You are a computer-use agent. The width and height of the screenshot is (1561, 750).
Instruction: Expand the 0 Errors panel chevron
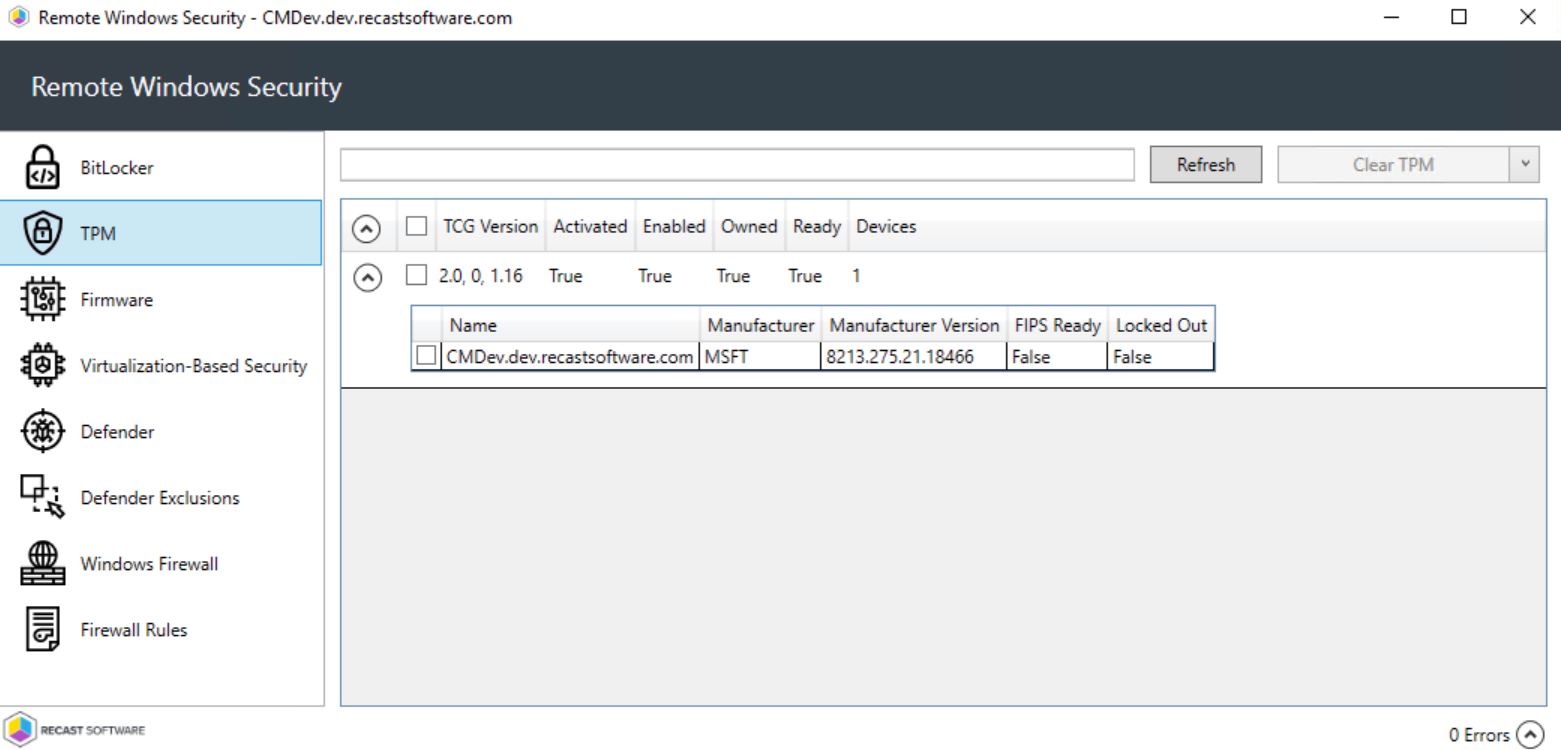(x=1531, y=735)
